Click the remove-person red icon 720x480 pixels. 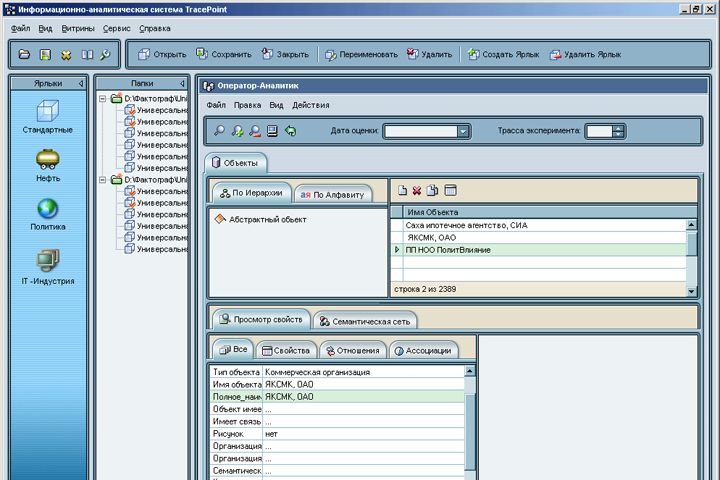(x=255, y=131)
